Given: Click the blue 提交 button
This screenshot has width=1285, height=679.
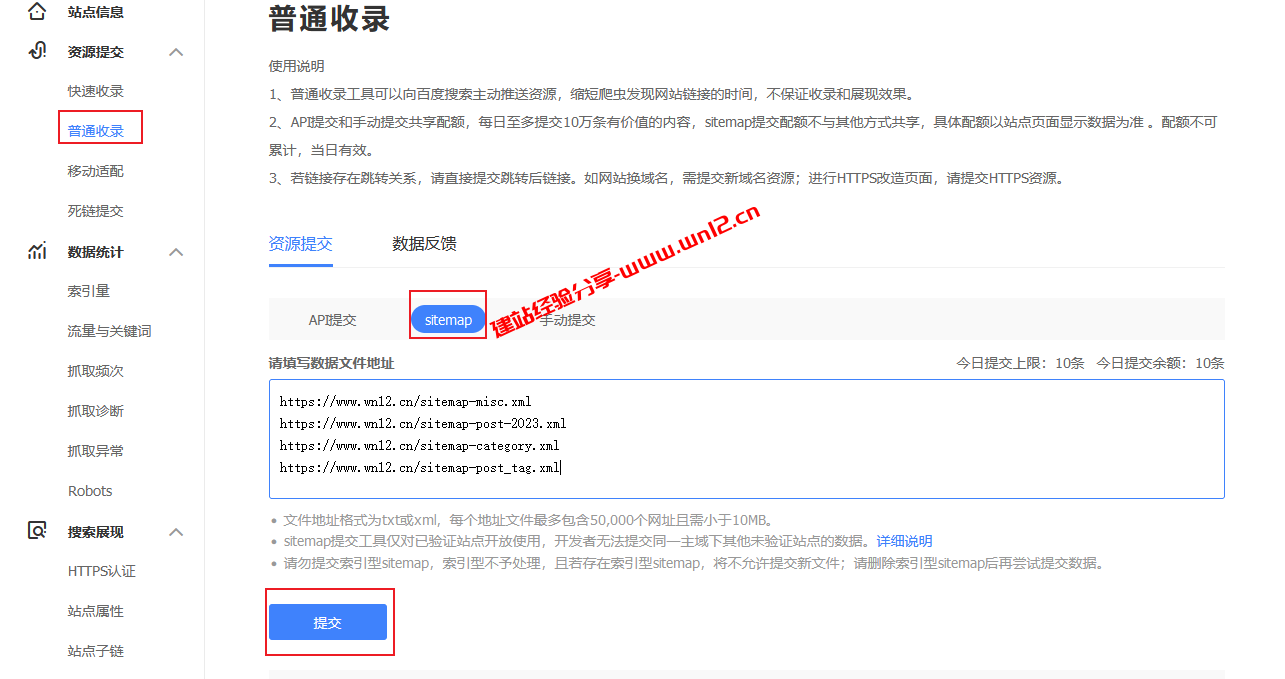Looking at the screenshot, I should [329, 621].
